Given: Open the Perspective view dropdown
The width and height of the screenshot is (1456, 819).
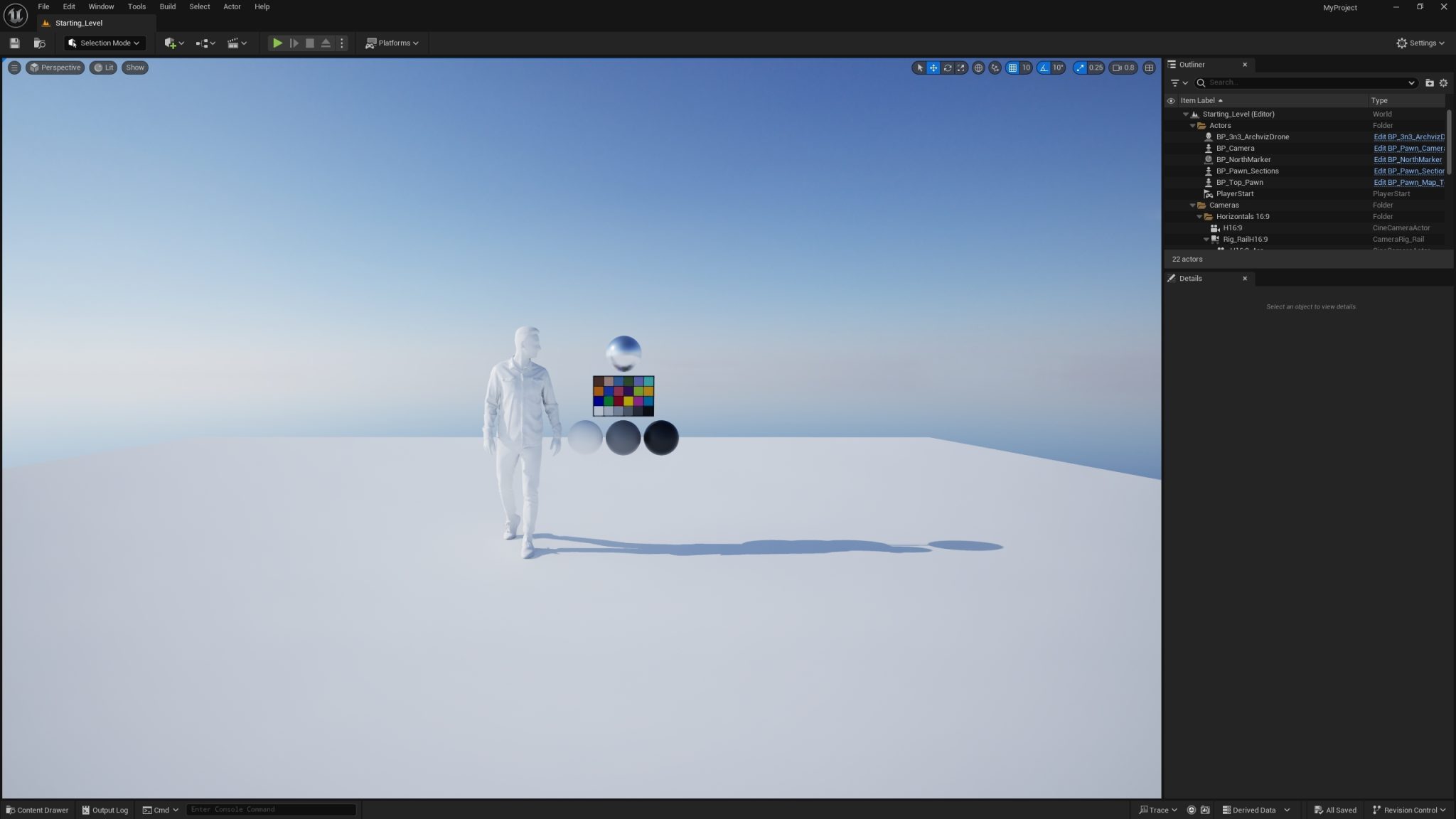Looking at the screenshot, I should coord(55,68).
